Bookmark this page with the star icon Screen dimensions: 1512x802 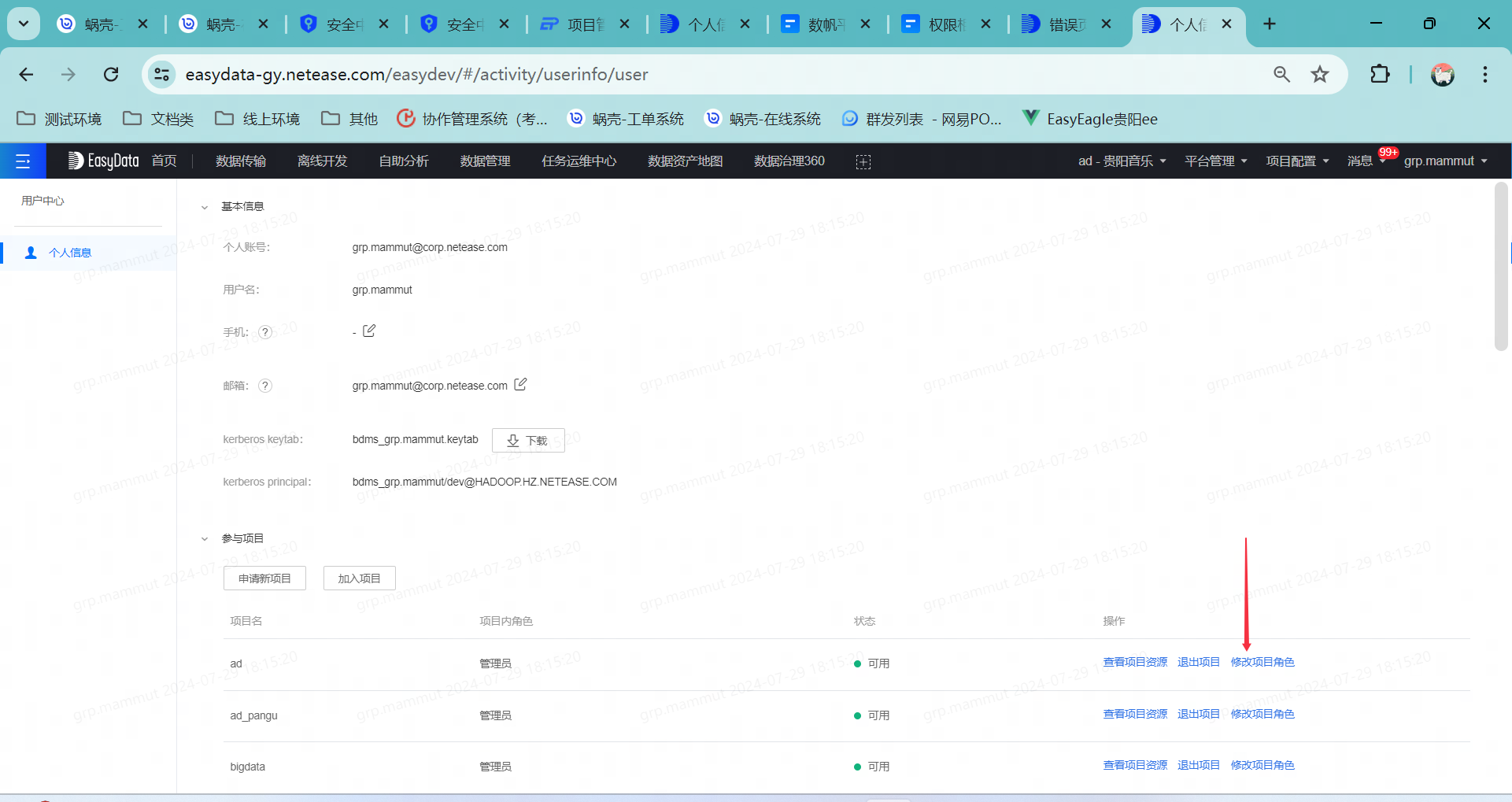(x=1320, y=74)
